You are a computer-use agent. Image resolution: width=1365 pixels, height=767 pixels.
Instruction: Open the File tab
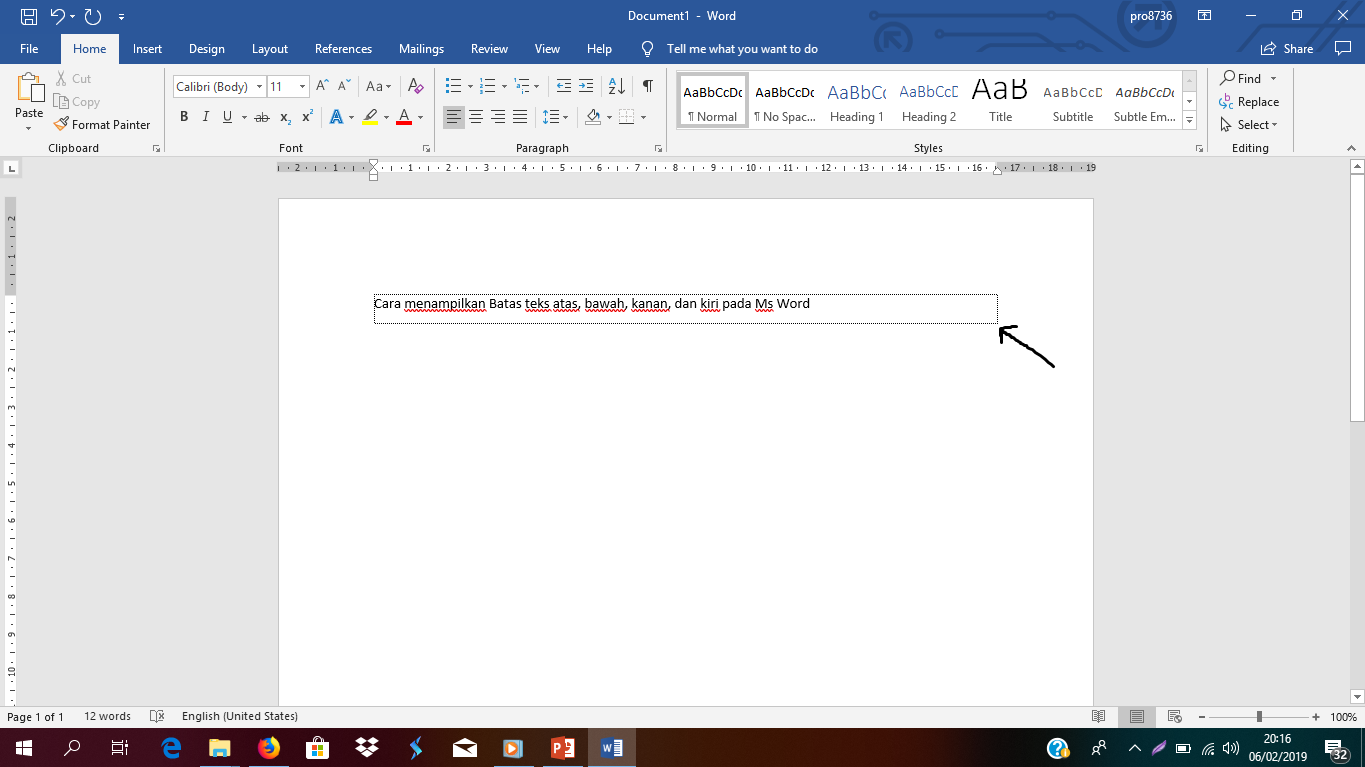(x=29, y=48)
